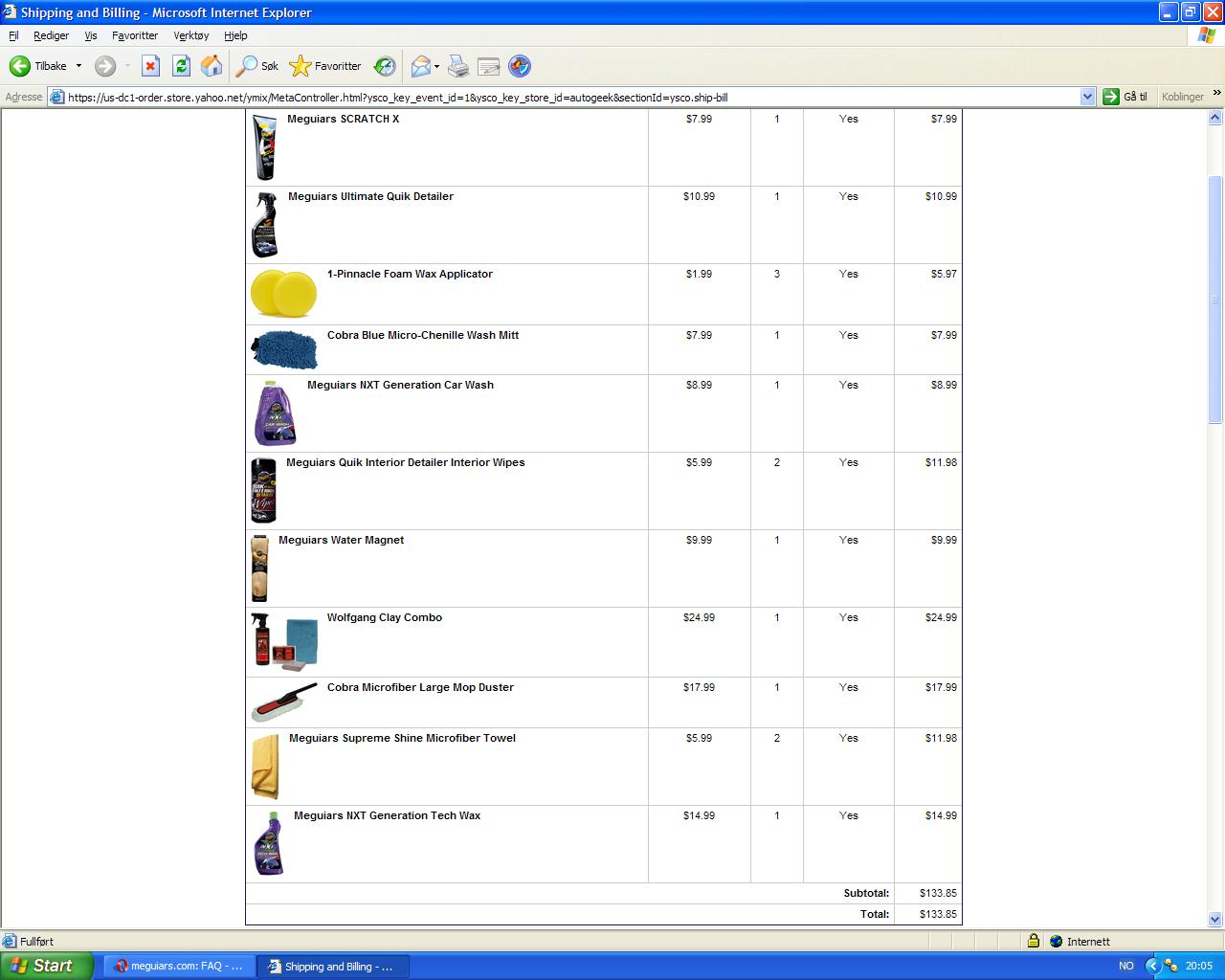Click the Meguiars NXT Generation Tech Wax name

[x=387, y=815]
